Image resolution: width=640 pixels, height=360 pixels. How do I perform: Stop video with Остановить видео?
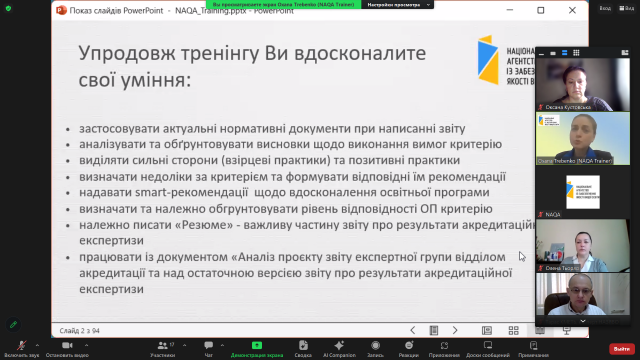click(67, 349)
